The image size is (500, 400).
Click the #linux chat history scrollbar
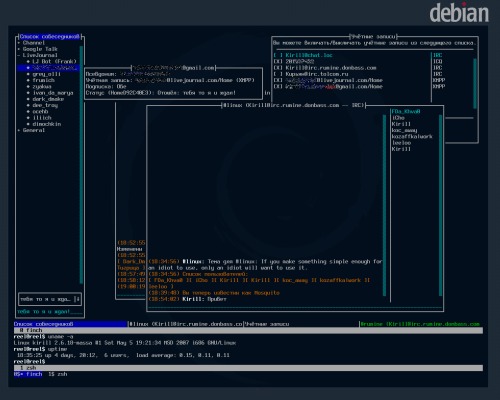[384, 205]
